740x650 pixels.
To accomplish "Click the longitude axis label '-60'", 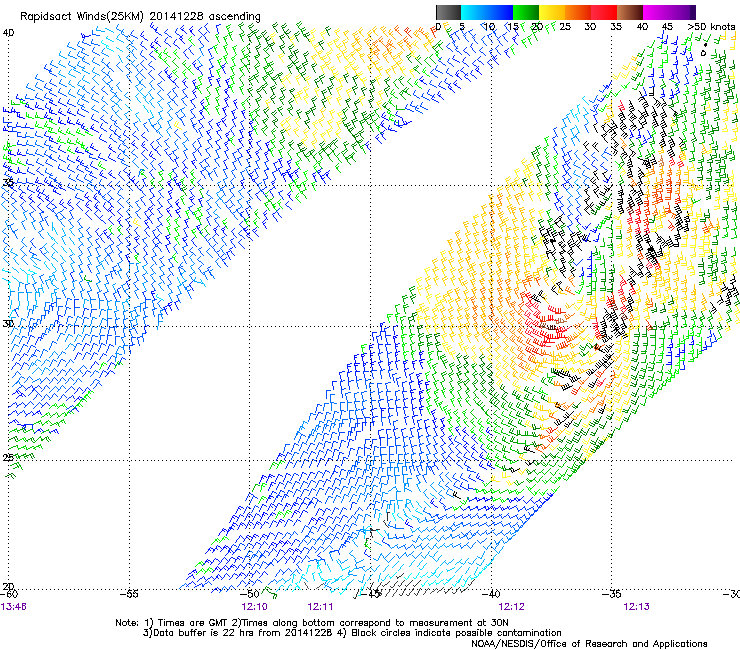I will [9, 594].
